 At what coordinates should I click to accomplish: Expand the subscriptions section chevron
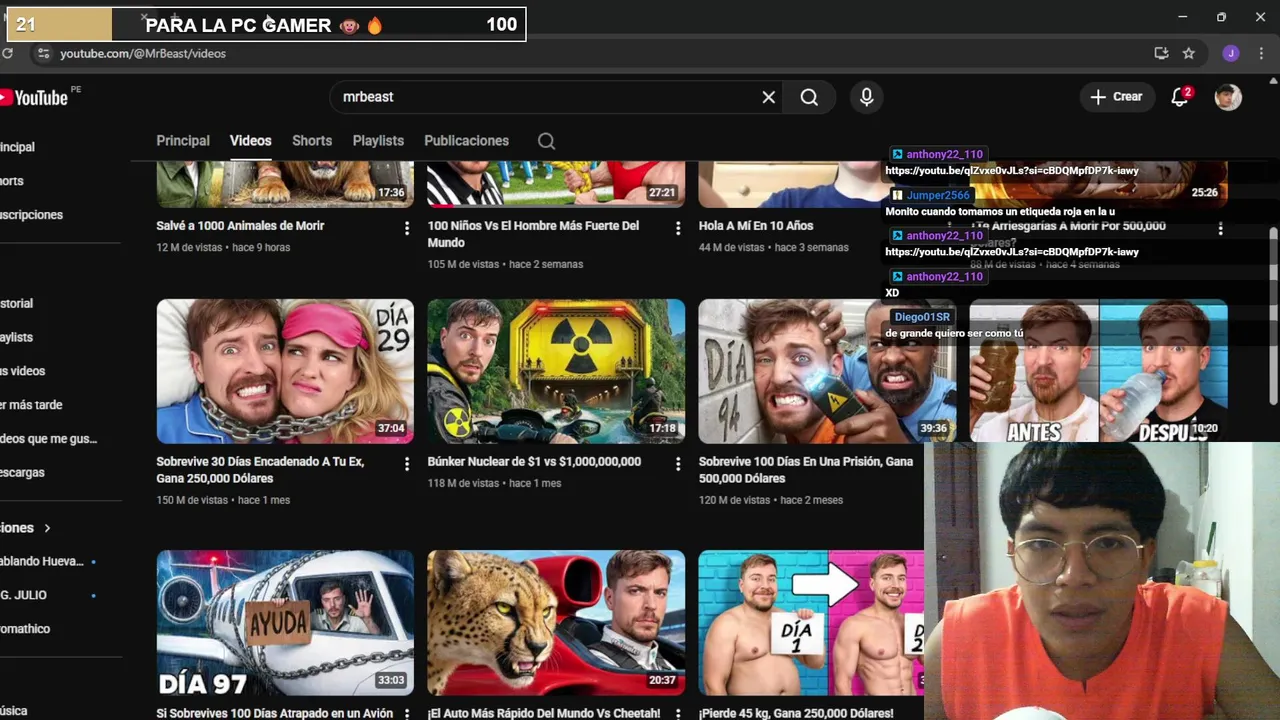point(47,528)
